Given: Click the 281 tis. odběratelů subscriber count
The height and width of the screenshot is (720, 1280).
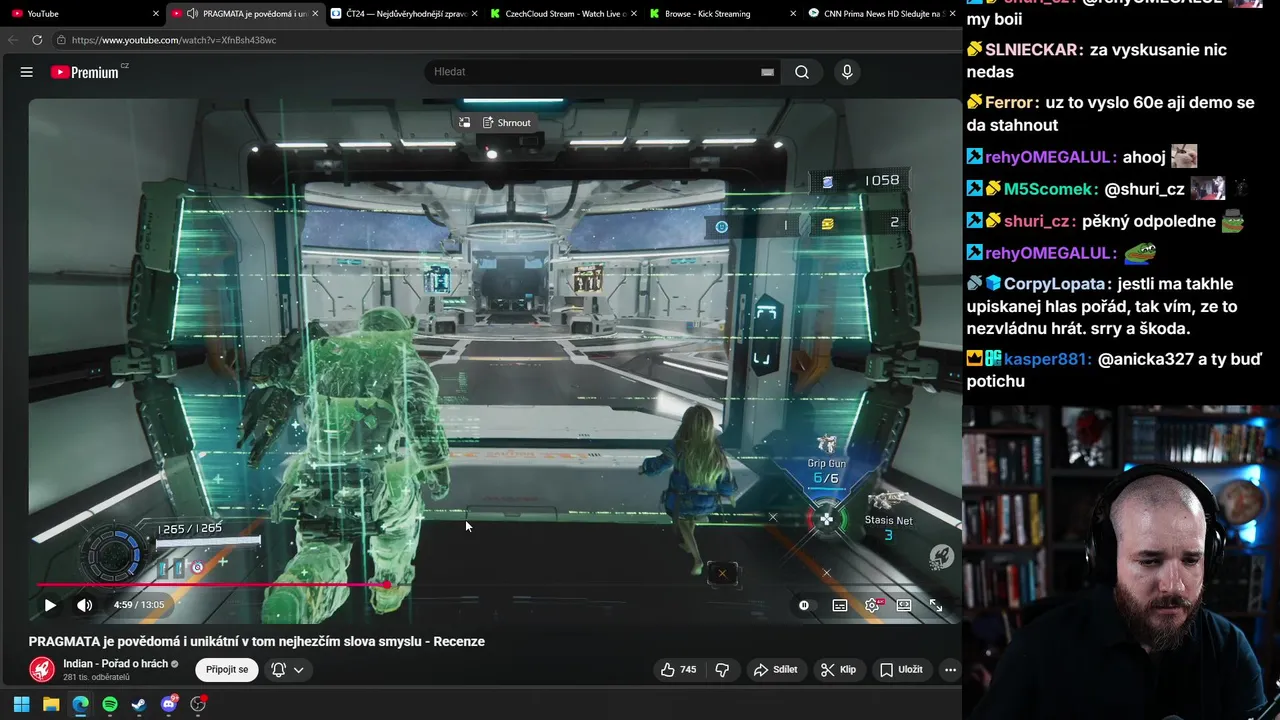Looking at the screenshot, I should [96, 677].
